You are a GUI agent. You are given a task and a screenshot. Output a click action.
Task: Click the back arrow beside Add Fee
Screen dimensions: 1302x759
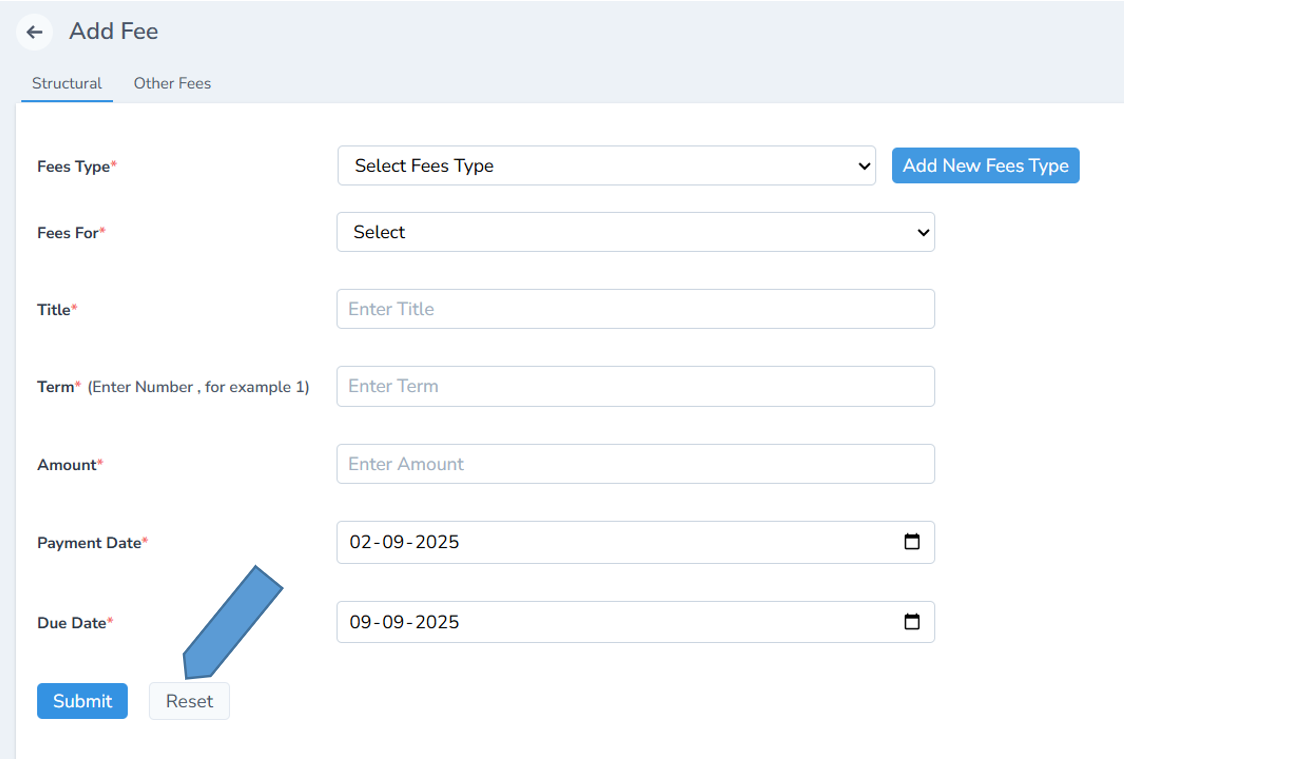pyautogui.click(x=34, y=32)
